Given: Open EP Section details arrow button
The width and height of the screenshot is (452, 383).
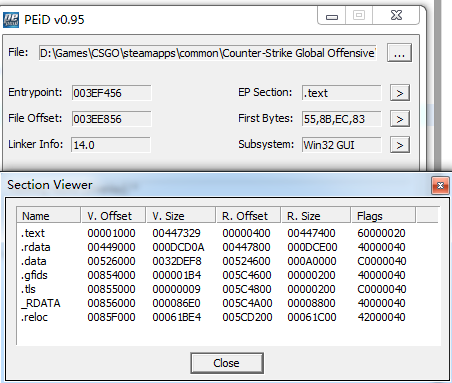Looking at the screenshot, I should [x=400, y=93].
